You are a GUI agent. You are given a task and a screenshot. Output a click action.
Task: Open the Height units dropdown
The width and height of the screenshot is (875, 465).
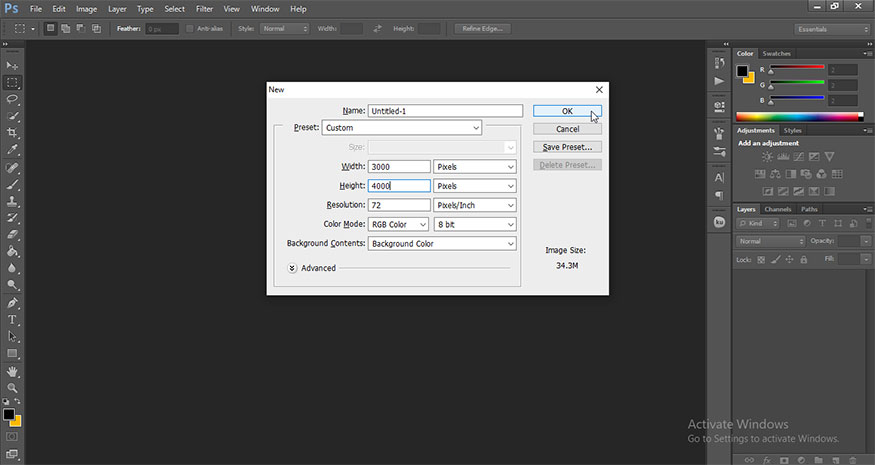pos(475,186)
